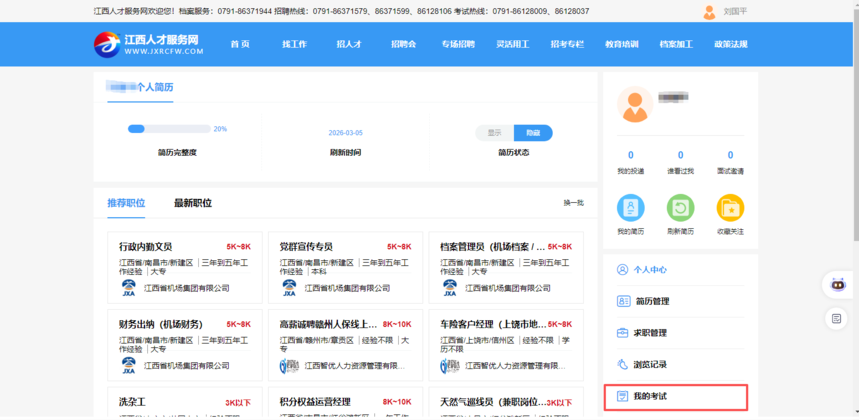Click the 我的投递 count
This screenshot has width=859, height=420.
[x=631, y=155]
